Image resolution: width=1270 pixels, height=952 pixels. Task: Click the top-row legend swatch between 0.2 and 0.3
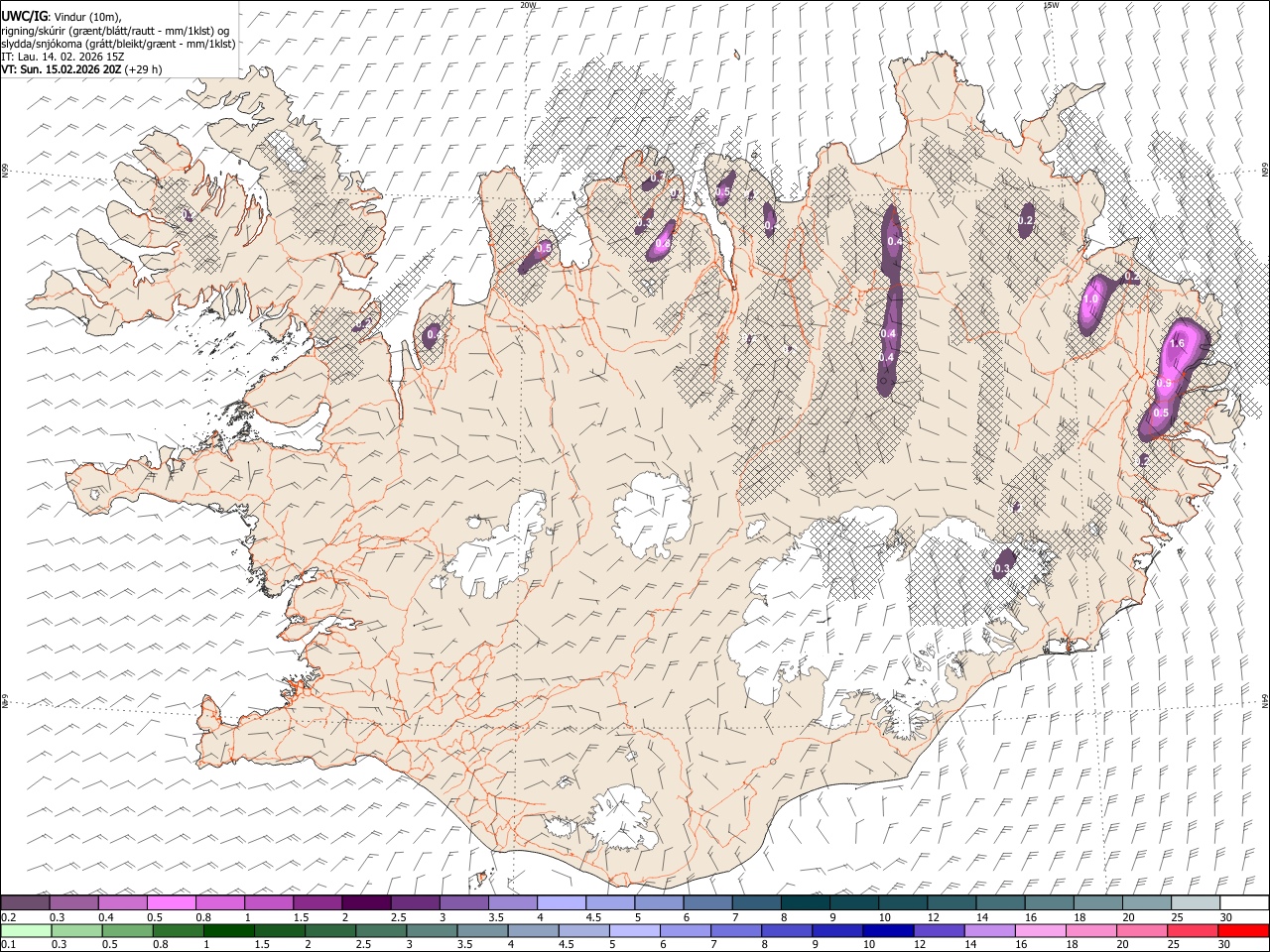point(25,902)
